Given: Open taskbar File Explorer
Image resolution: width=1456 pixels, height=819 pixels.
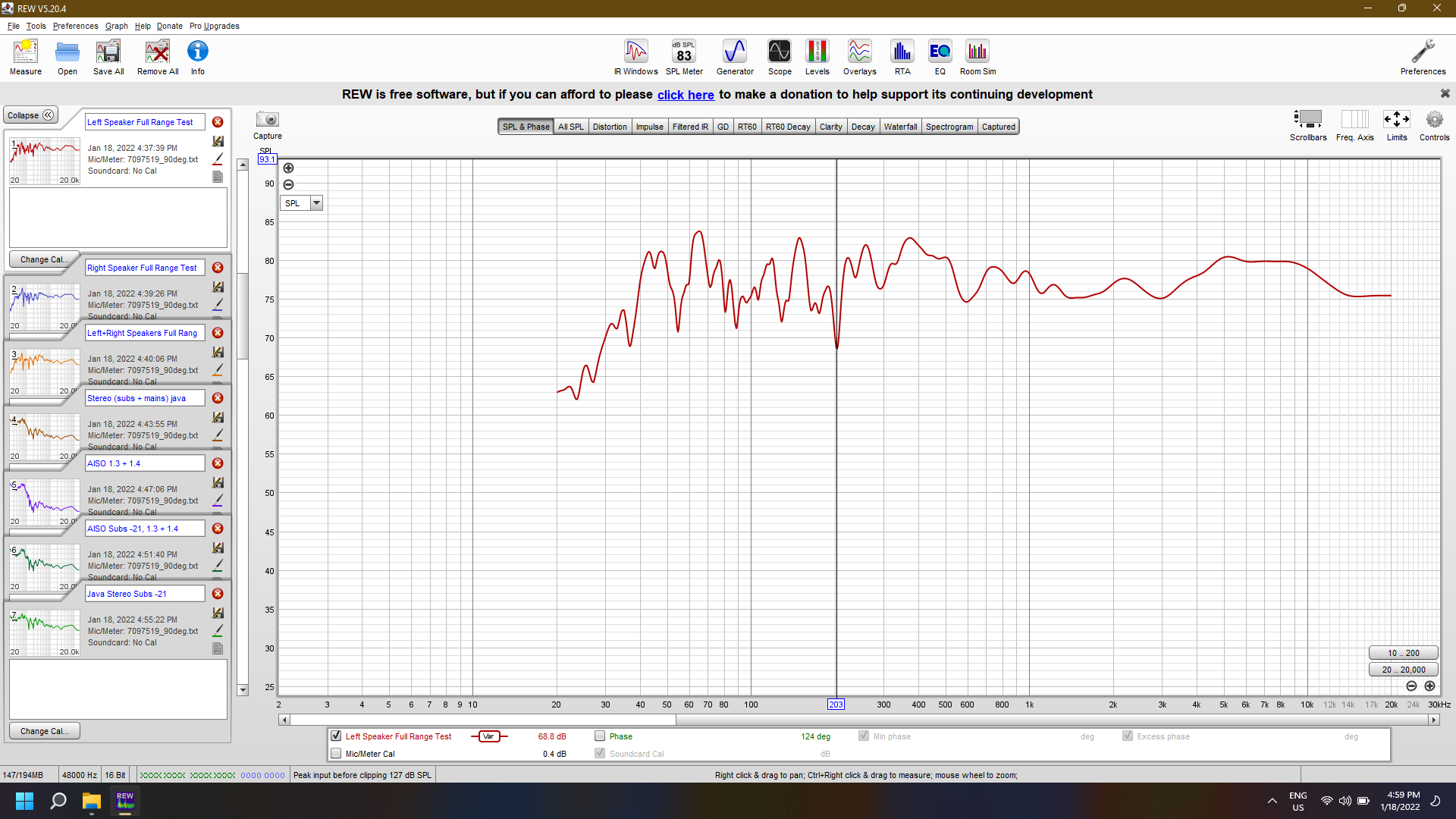Looking at the screenshot, I should click(x=92, y=801).
